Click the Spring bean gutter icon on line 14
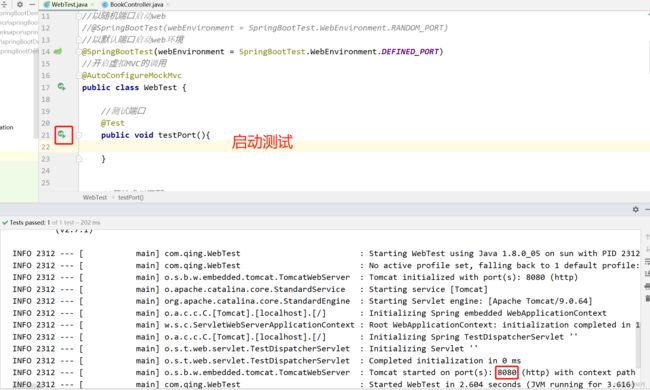This screenshot has height=390, width=650. click(58, 51)
